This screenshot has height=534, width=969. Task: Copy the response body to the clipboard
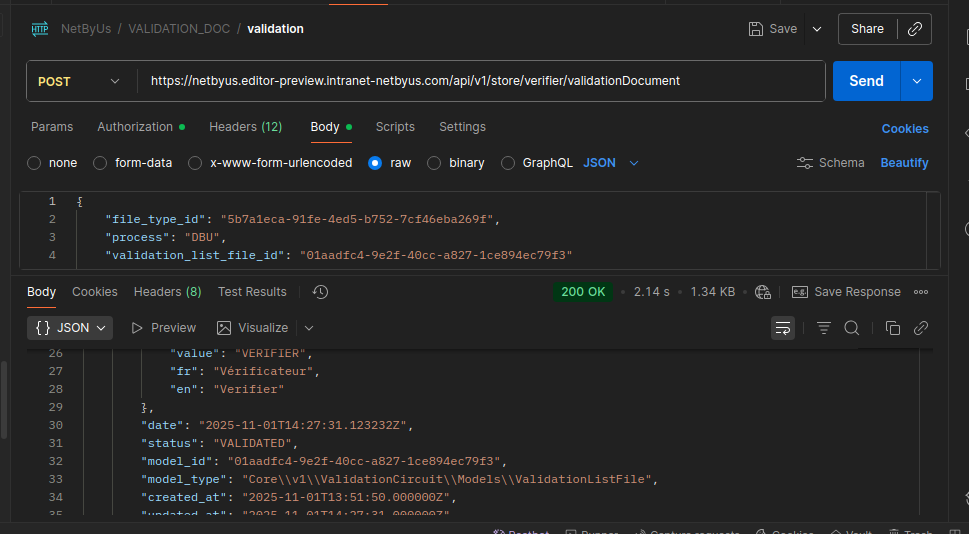click(892, 328)
